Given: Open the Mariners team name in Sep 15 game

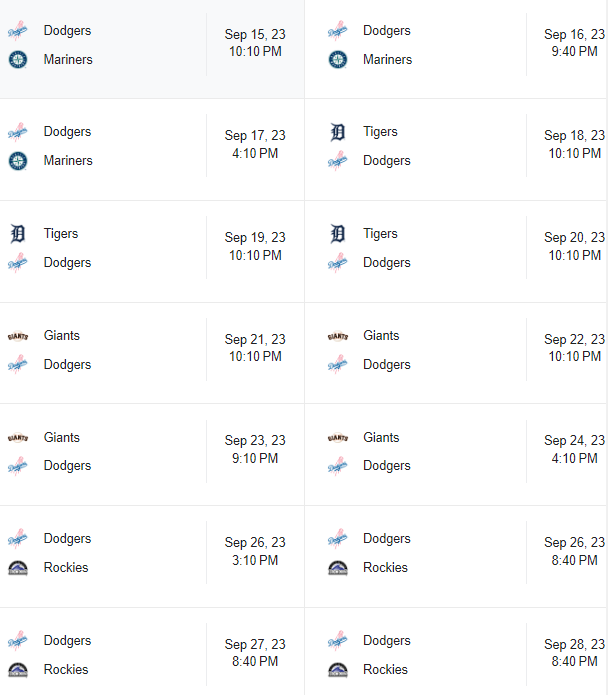Looking at the screenshot, I should (68, 60).
